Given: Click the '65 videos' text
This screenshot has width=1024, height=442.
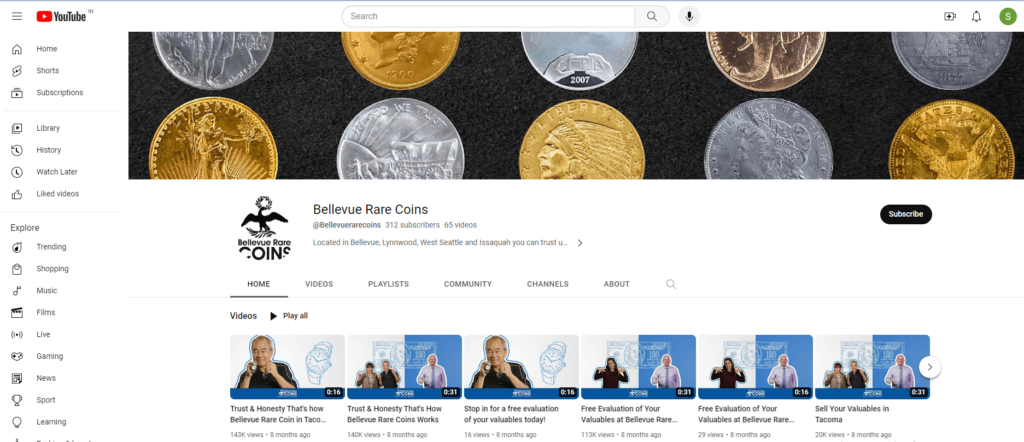Looking at the screenshot, I should coord(460,225).
